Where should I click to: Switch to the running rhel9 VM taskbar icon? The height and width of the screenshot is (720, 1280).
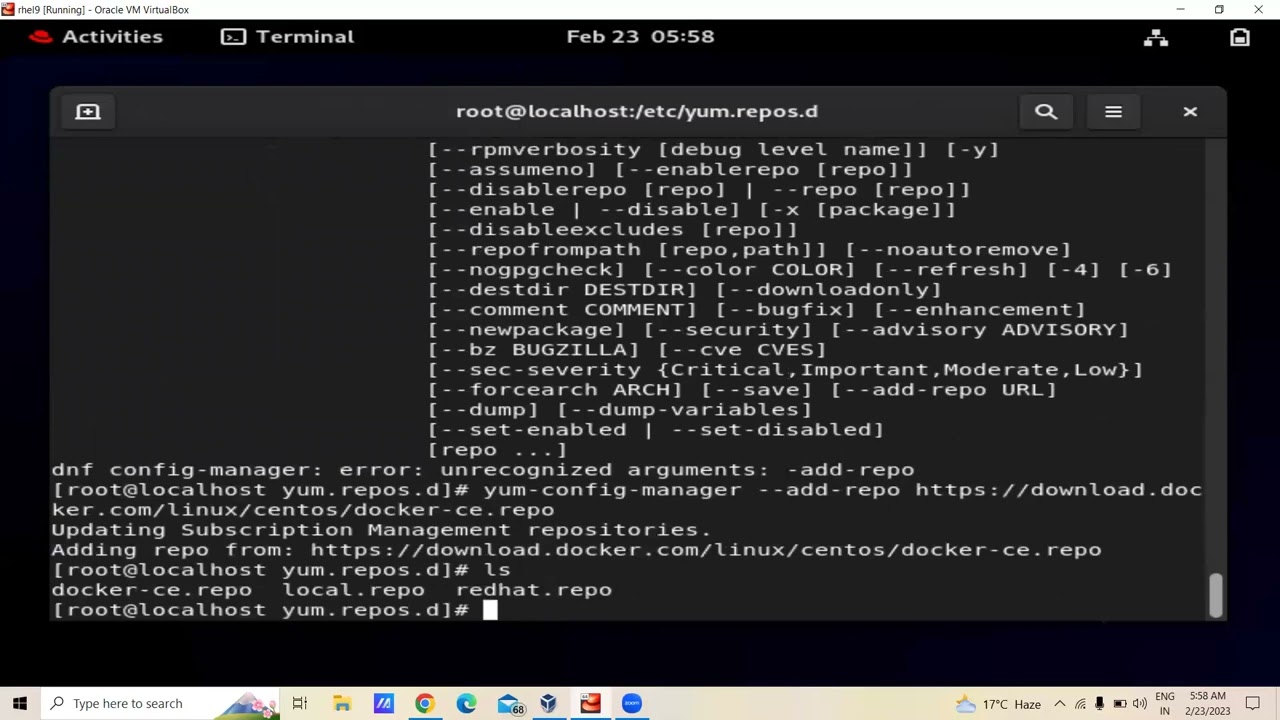pyautogui.click(x=590, y=703)
